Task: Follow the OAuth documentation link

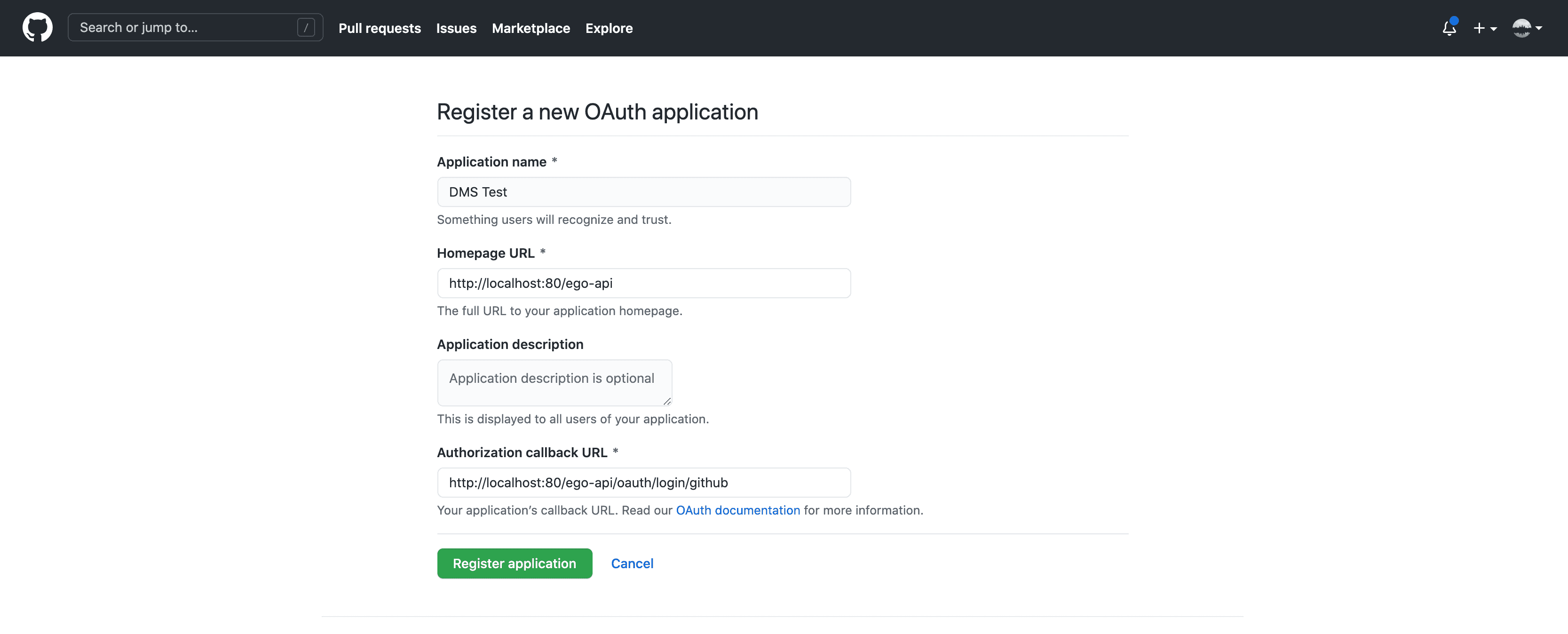Action: 738,510
